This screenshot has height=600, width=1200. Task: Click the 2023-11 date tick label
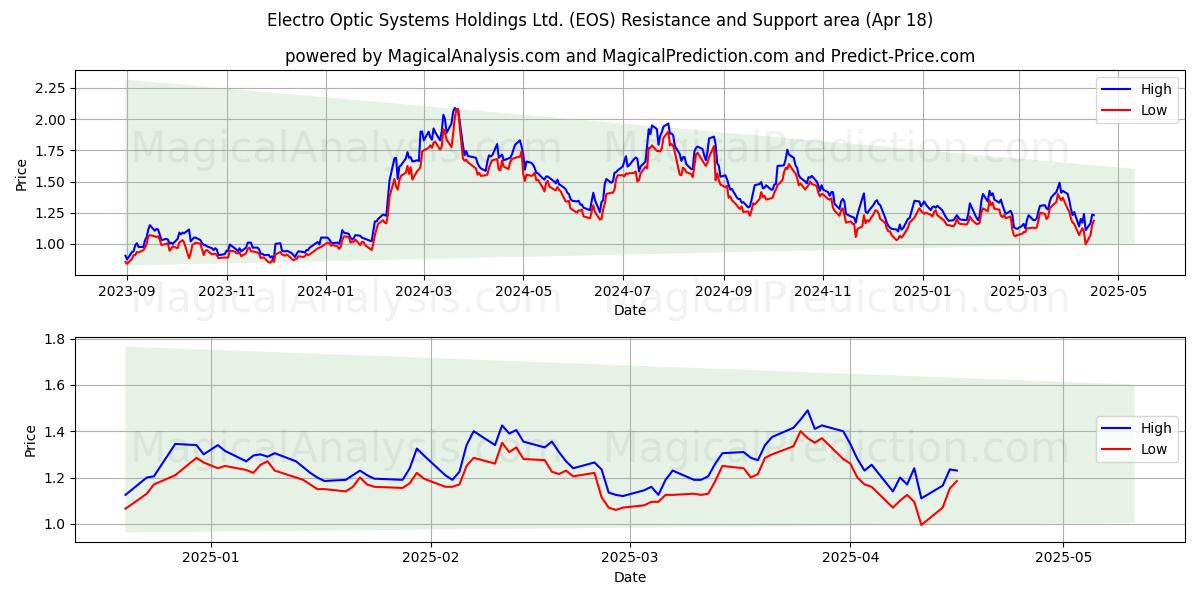tap(226, 290)
